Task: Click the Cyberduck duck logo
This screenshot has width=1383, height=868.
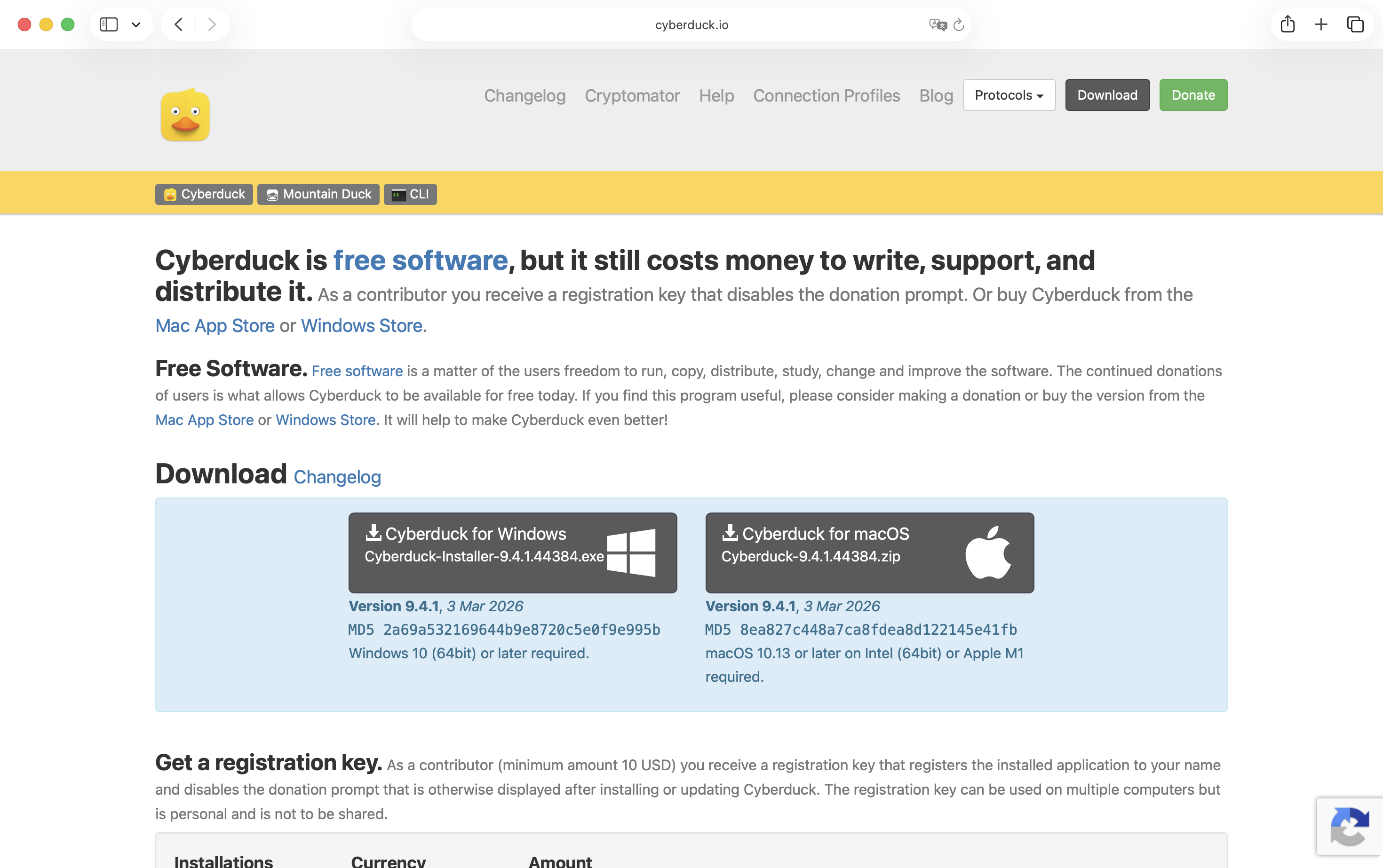Action: click(x=185, y=115)
